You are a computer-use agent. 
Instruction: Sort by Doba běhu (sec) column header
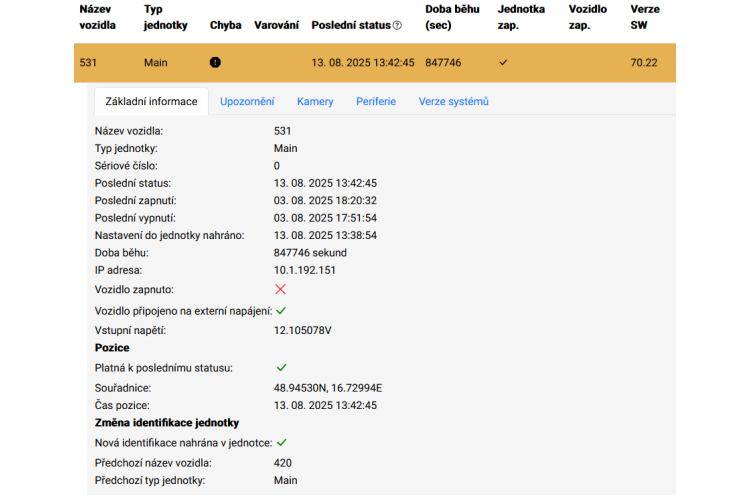click(452, 17)
